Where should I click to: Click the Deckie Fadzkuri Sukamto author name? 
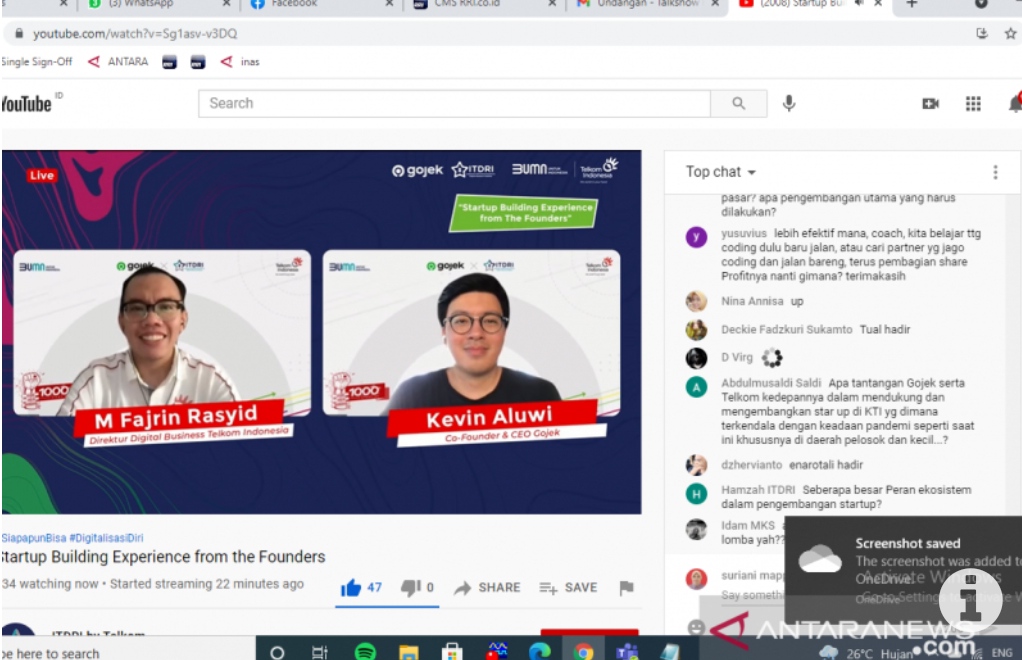click(x=787, y=330)
